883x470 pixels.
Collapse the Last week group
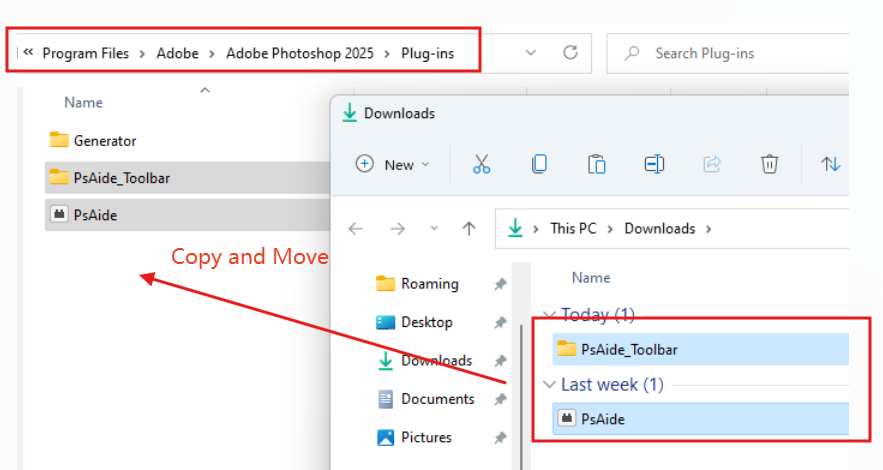pos(548,385)
